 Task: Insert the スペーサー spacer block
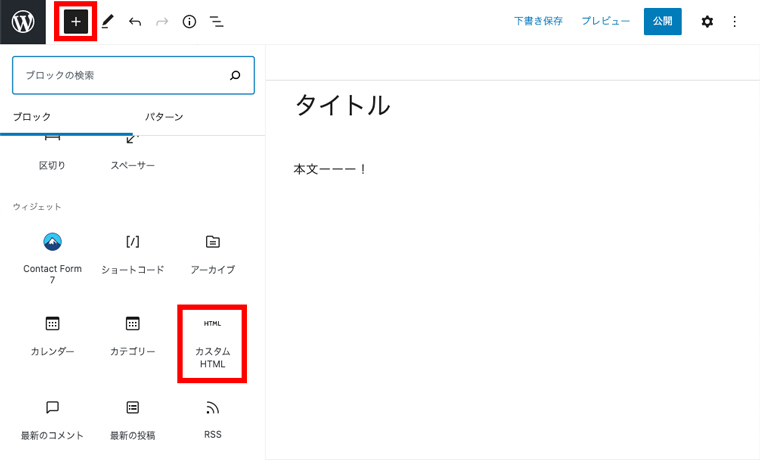pyautogui.click(x=133, y=153)
